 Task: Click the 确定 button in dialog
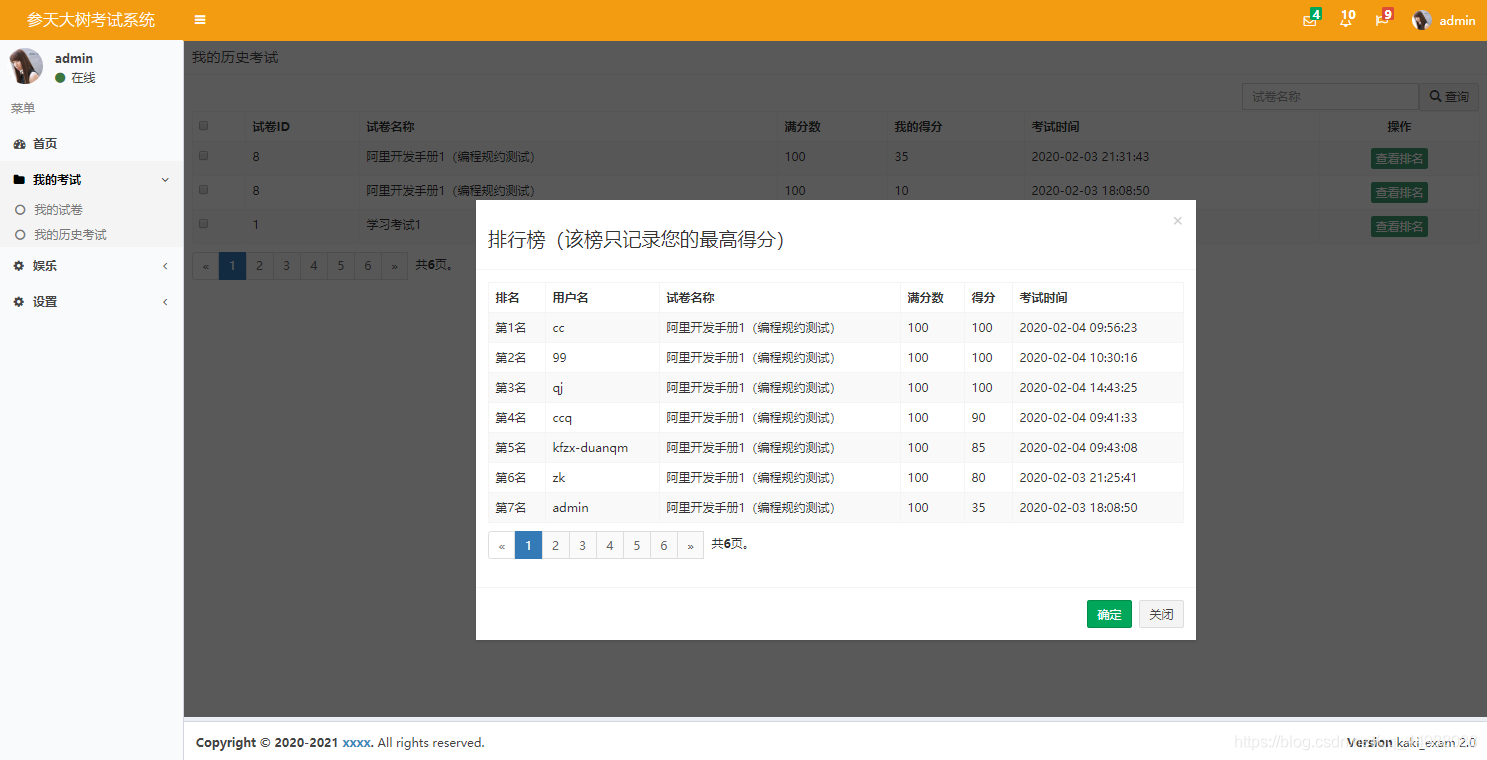coord(1109,614)
